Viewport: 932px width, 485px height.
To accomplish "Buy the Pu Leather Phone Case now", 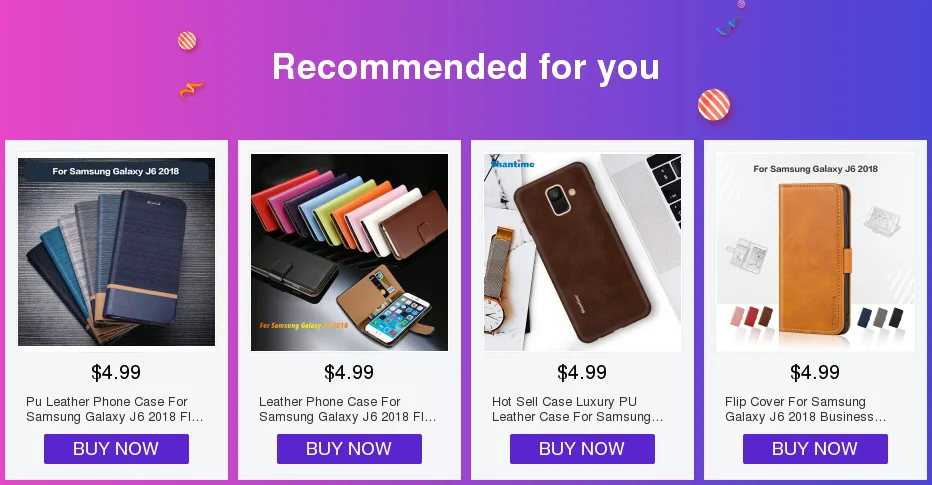I will click(116, 449).
